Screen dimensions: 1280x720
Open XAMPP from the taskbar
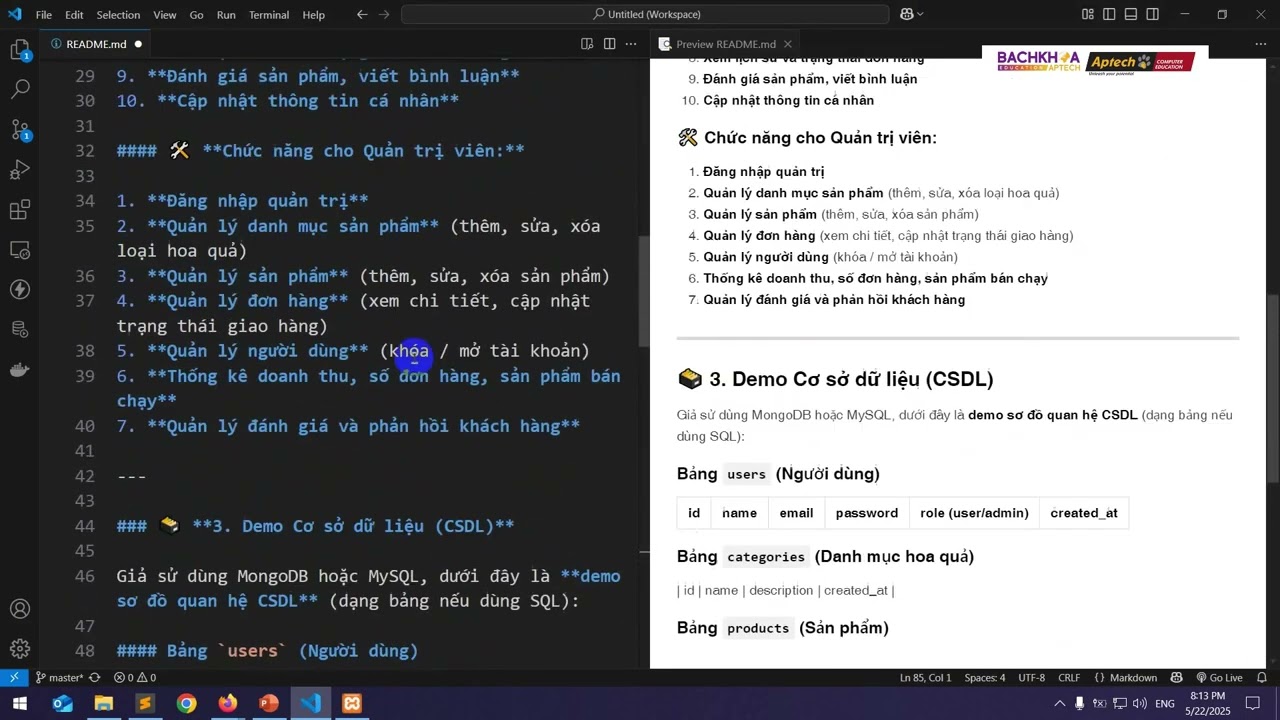[x=352, y=704]
